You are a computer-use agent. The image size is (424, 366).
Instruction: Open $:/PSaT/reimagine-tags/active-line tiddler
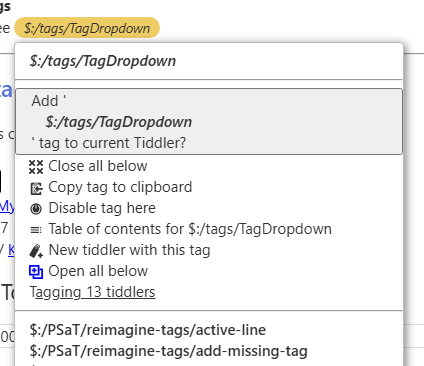[148, 330]
